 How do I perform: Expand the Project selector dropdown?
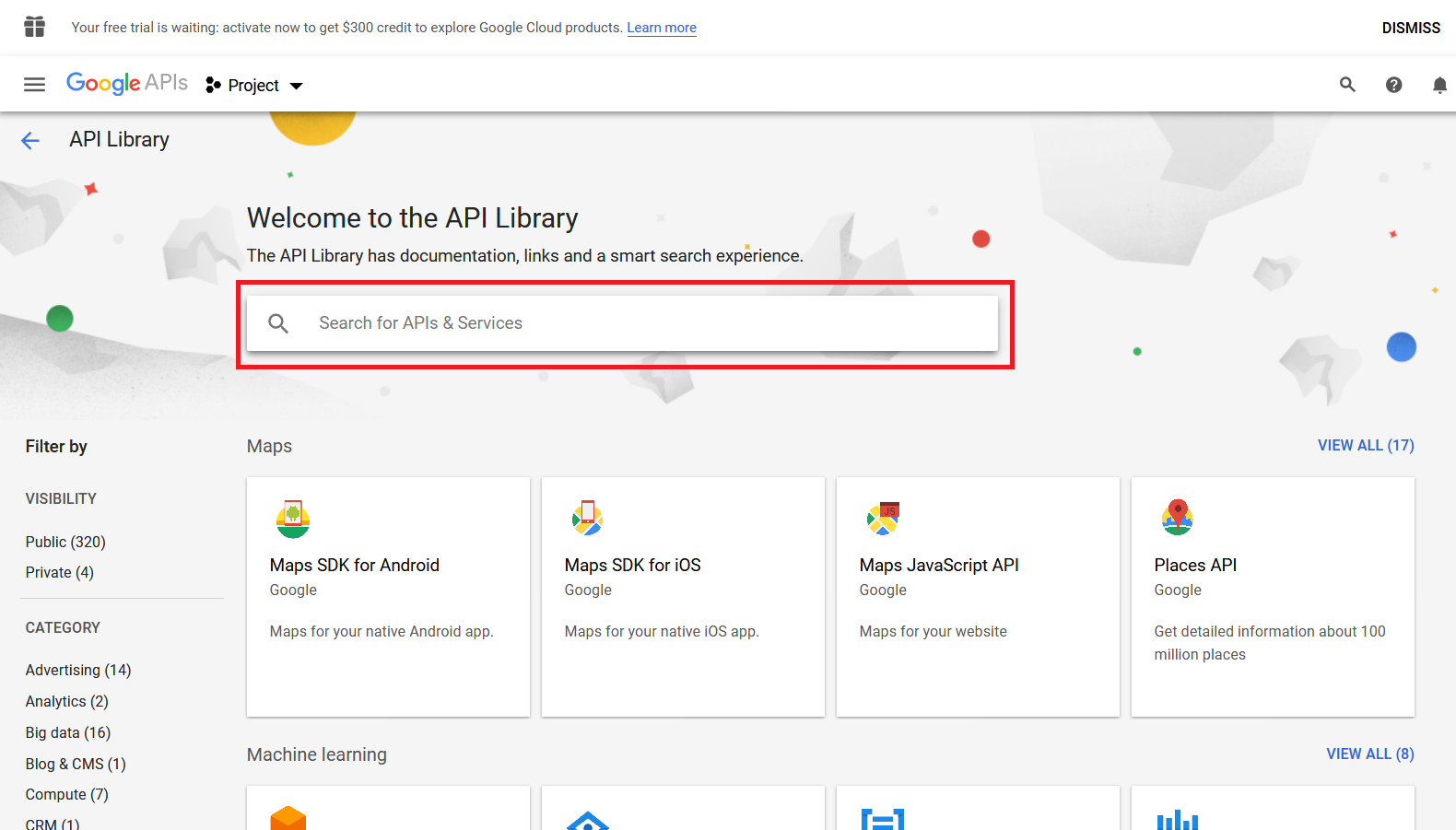[x=254, y=86]
